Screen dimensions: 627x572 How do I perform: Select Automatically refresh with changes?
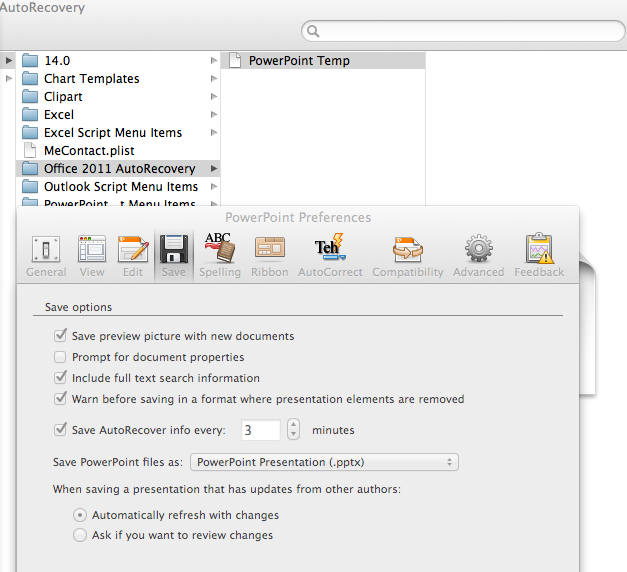(x=80, y=515)
